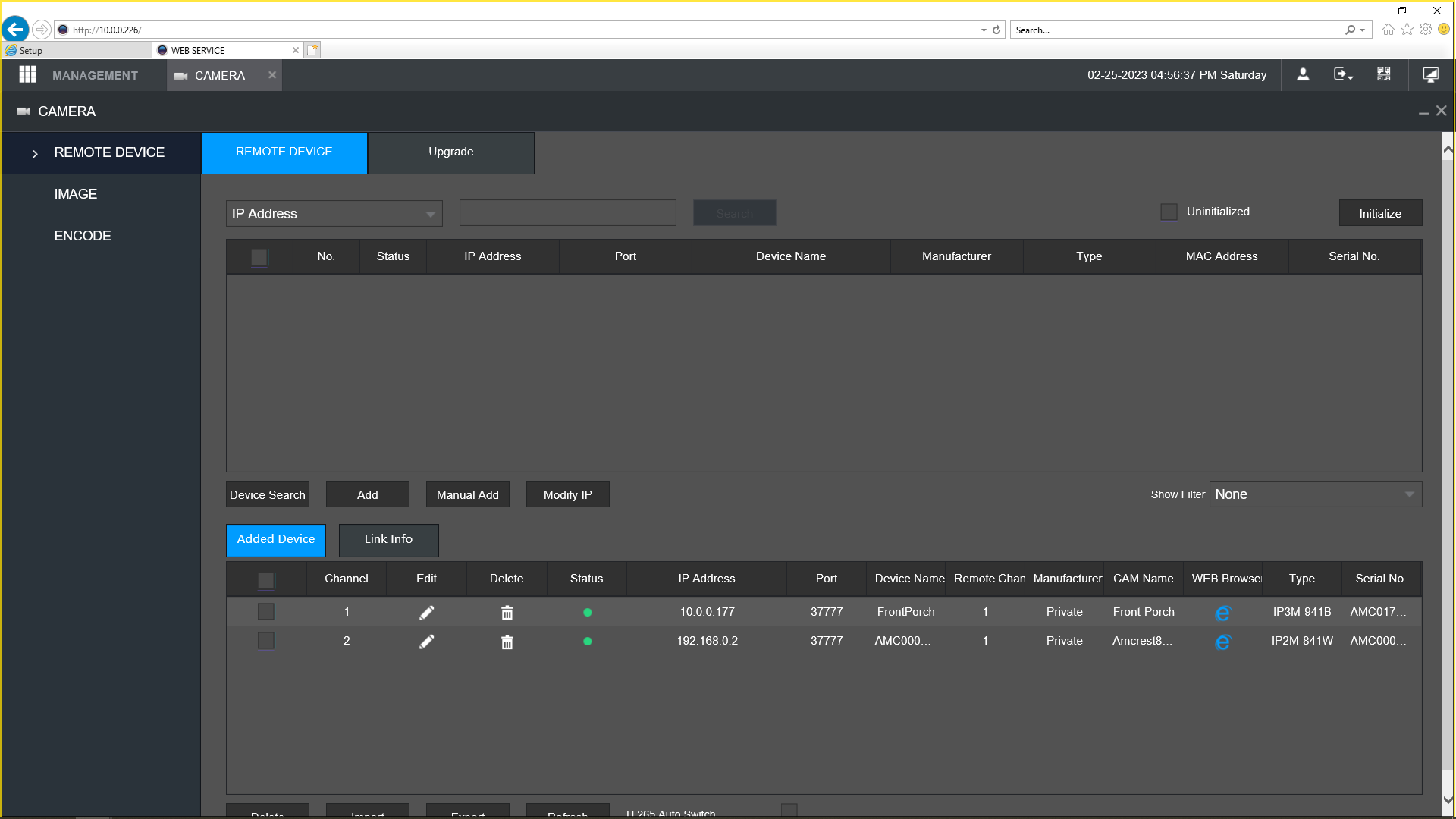Click the Add button
The height and width of the screenshot is (819, 1456).
[368, 494]
